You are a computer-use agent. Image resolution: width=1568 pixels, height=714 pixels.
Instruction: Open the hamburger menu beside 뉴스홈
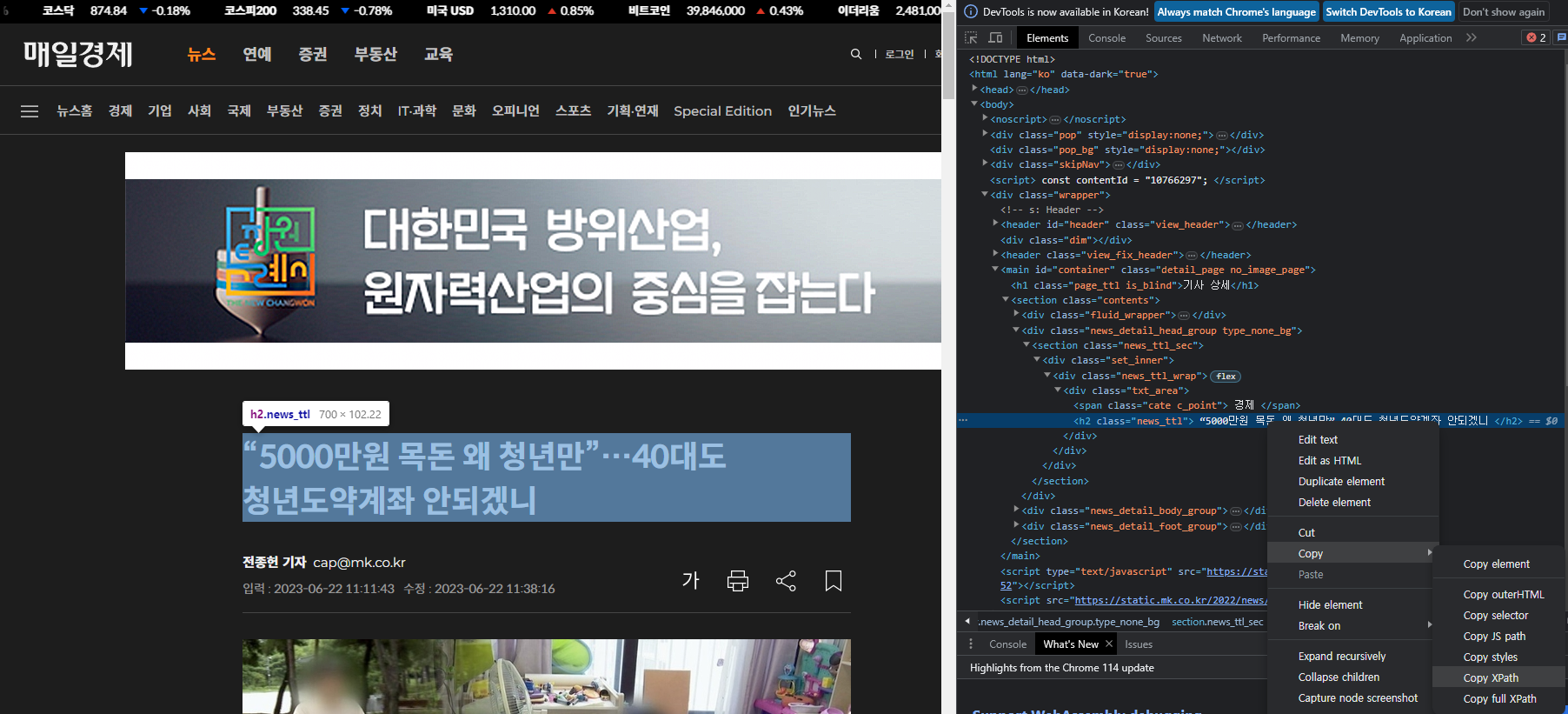click(30, 111)
